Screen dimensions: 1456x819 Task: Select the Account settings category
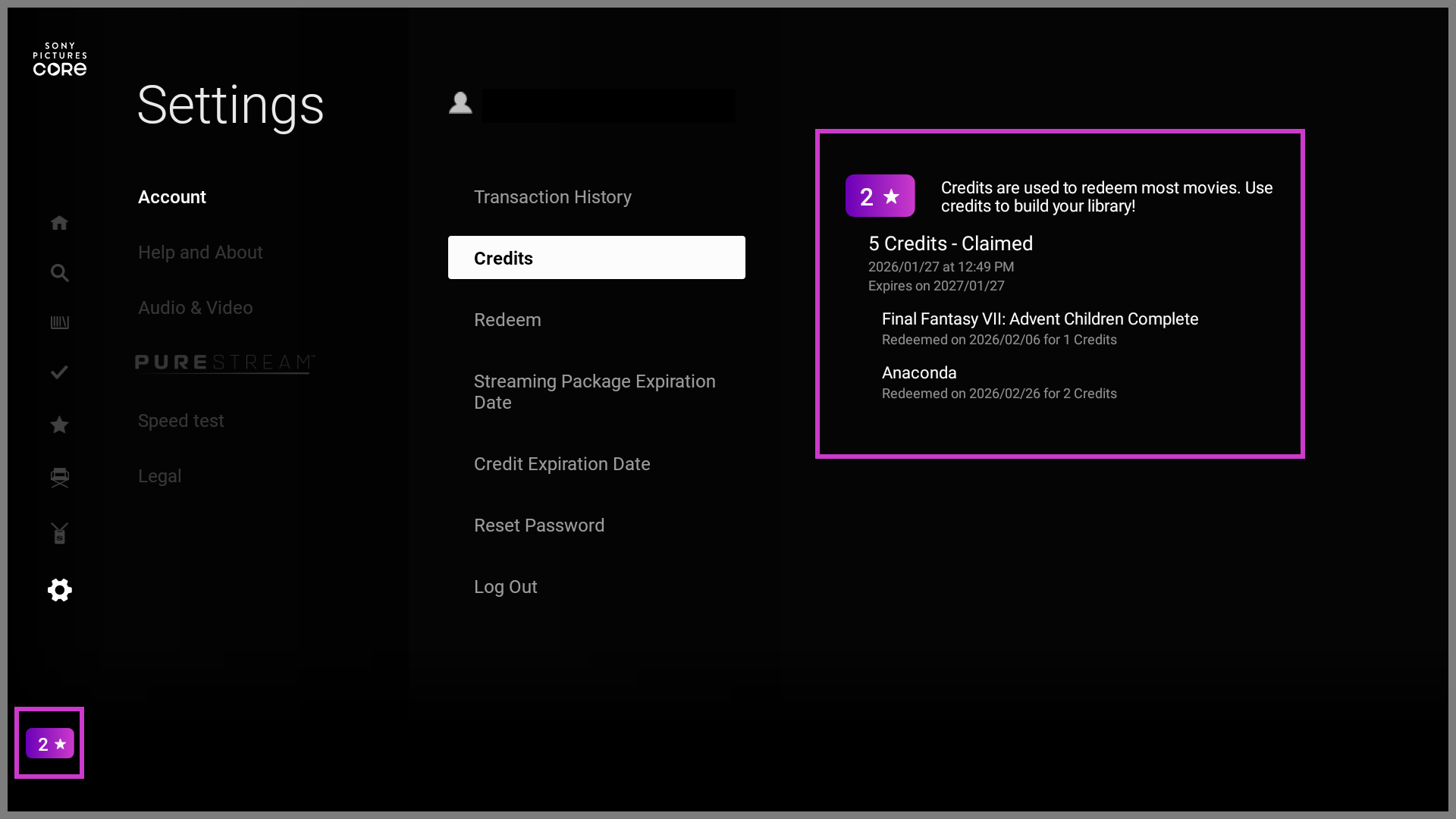(172, 197)
